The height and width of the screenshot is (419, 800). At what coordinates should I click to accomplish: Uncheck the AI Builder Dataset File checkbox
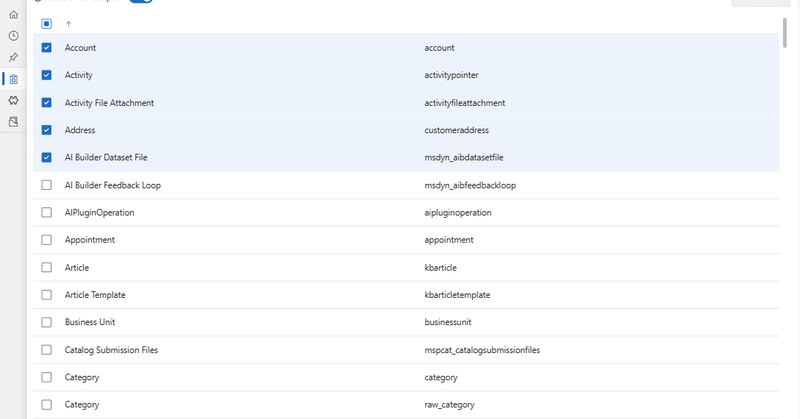46,157
